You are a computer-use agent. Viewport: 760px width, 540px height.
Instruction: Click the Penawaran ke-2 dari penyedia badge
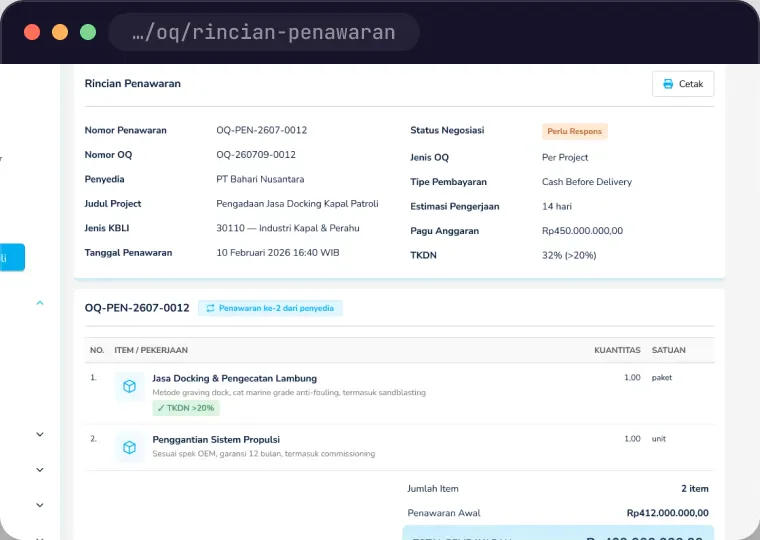pos(270,308)
